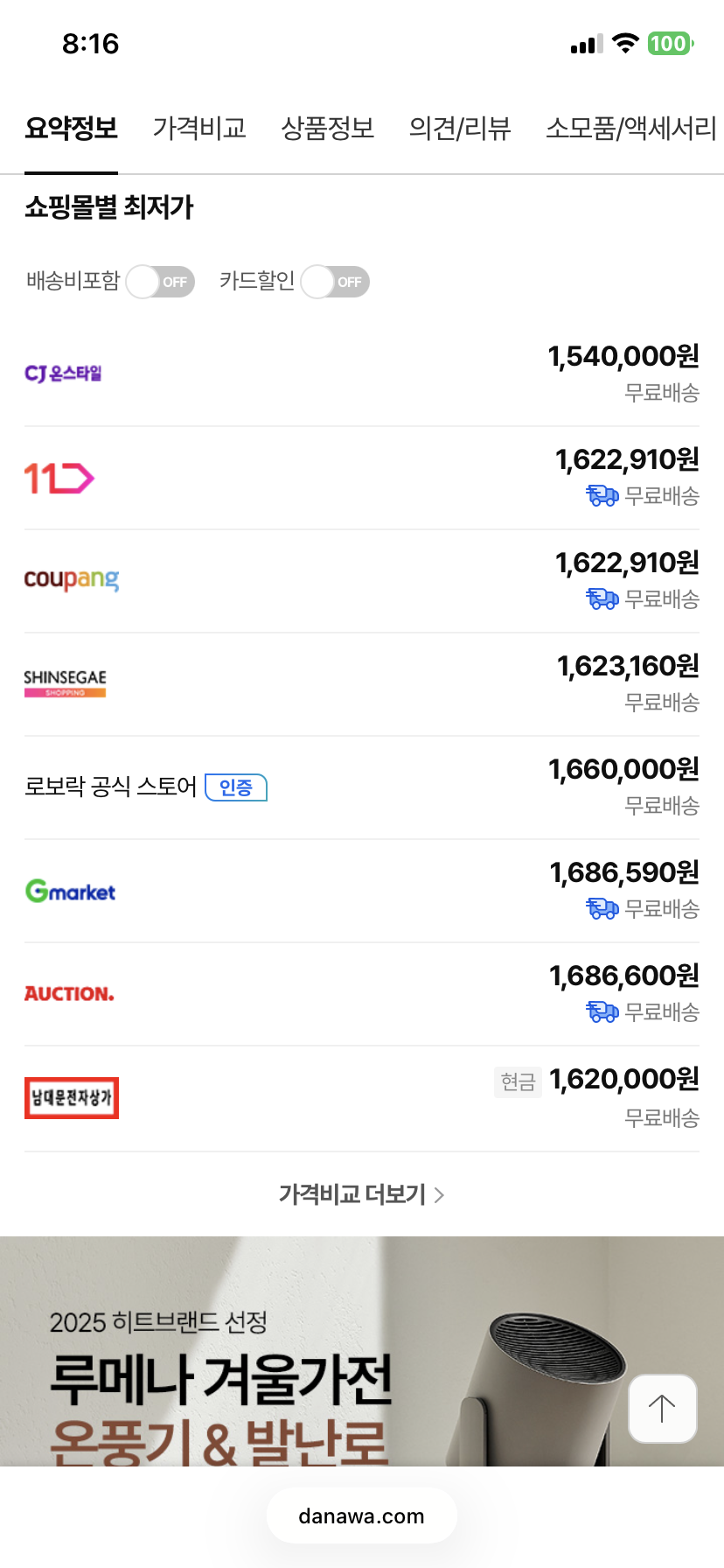The width and height of the screenshot is (724, 1568).
Task: Open the Shinsegae Shopping logo
Action: (x=65, y=682)
